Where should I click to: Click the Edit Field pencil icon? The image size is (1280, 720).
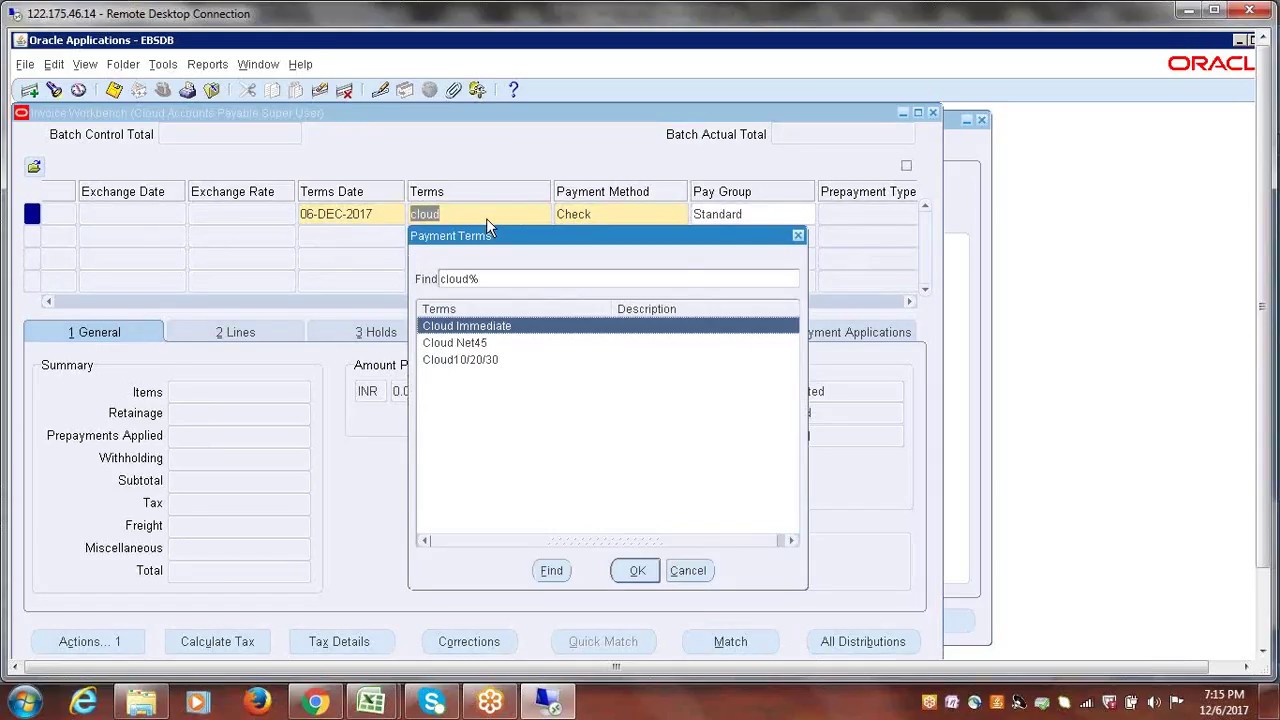[x=380, y=90]
